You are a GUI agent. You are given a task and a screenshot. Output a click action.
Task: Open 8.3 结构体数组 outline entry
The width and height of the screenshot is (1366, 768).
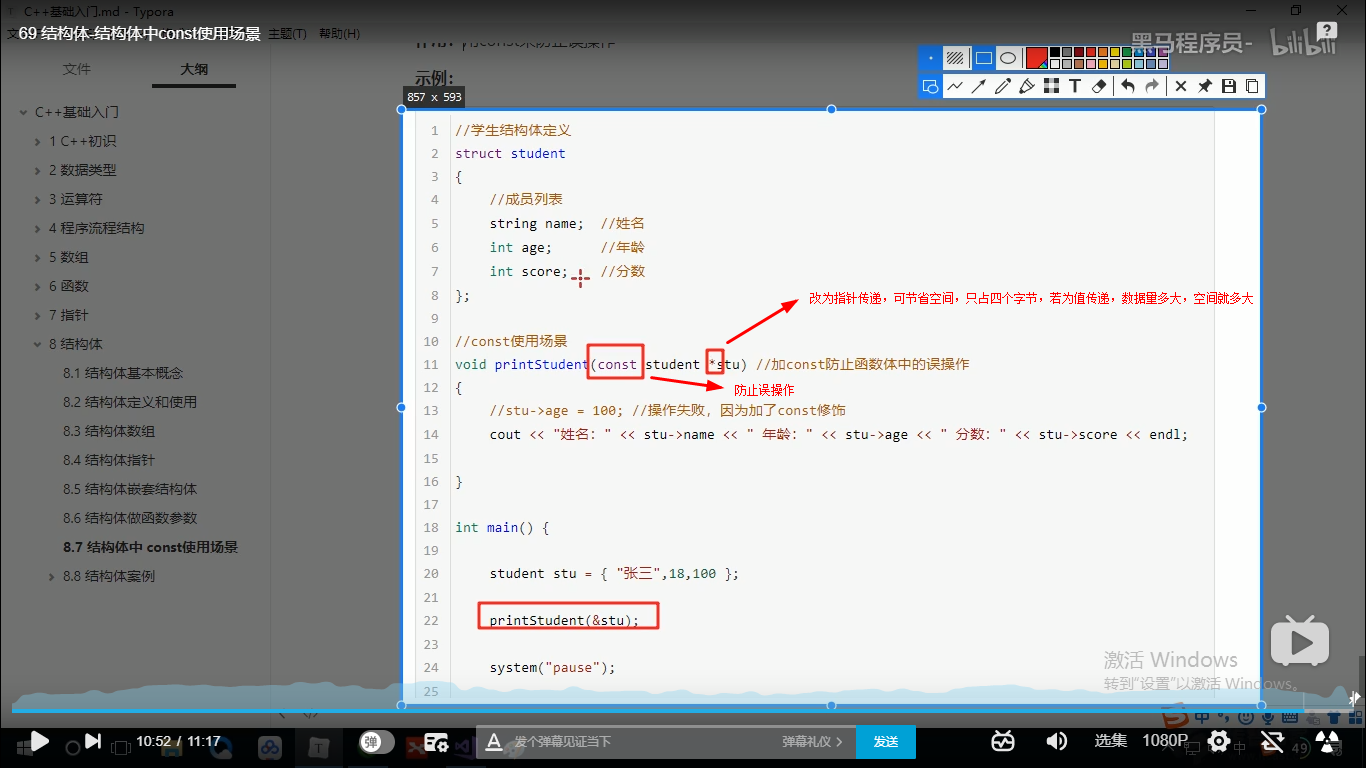[x=109, y=431]
